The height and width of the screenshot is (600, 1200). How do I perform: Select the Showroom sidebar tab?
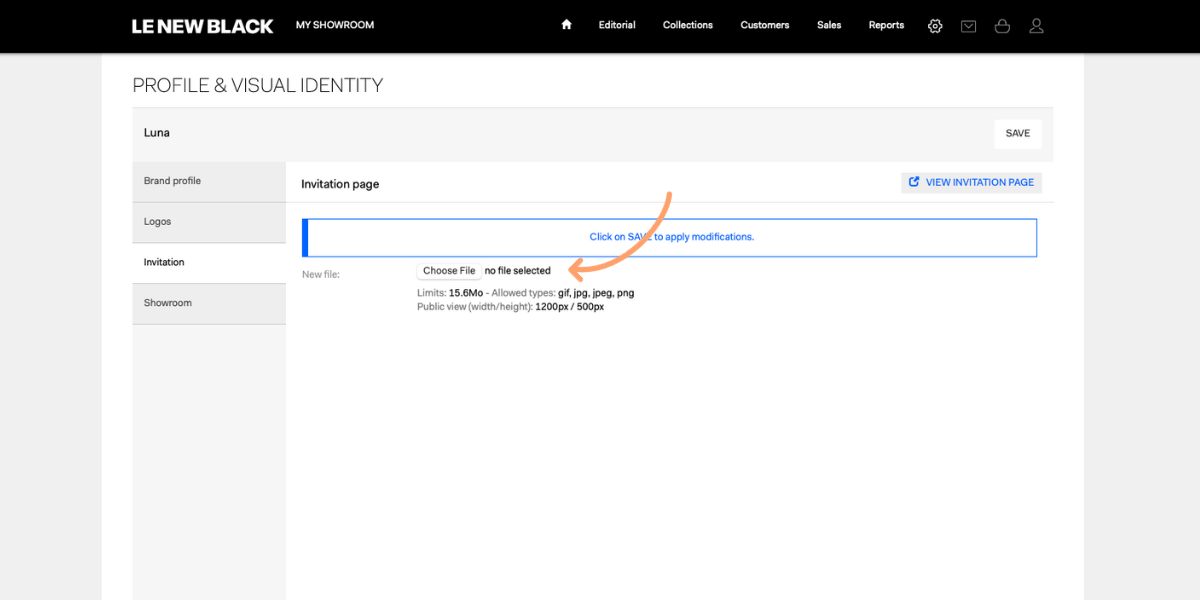209,303
